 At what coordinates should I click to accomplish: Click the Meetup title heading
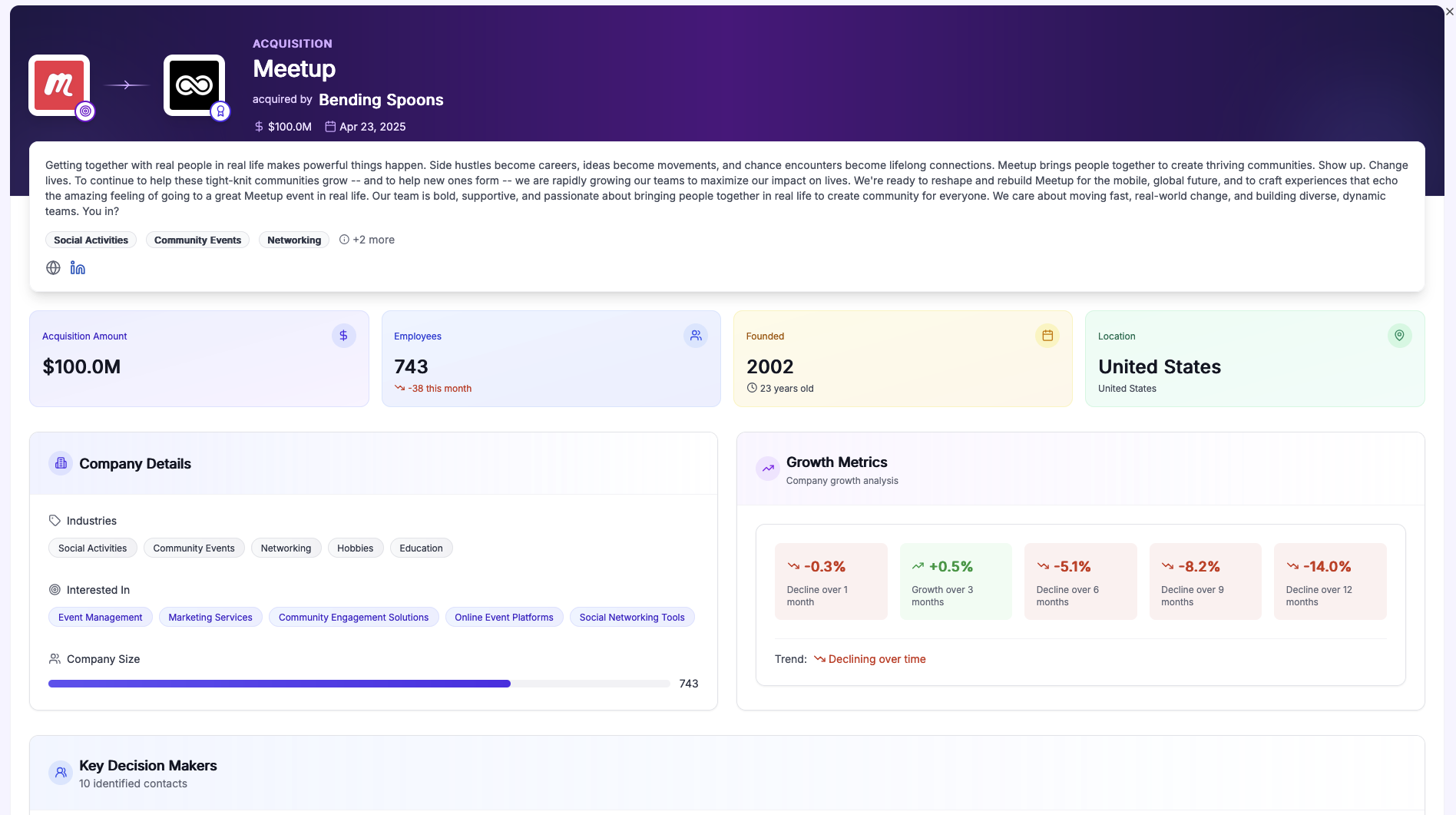pyautogui.click(x=294, y=69)
